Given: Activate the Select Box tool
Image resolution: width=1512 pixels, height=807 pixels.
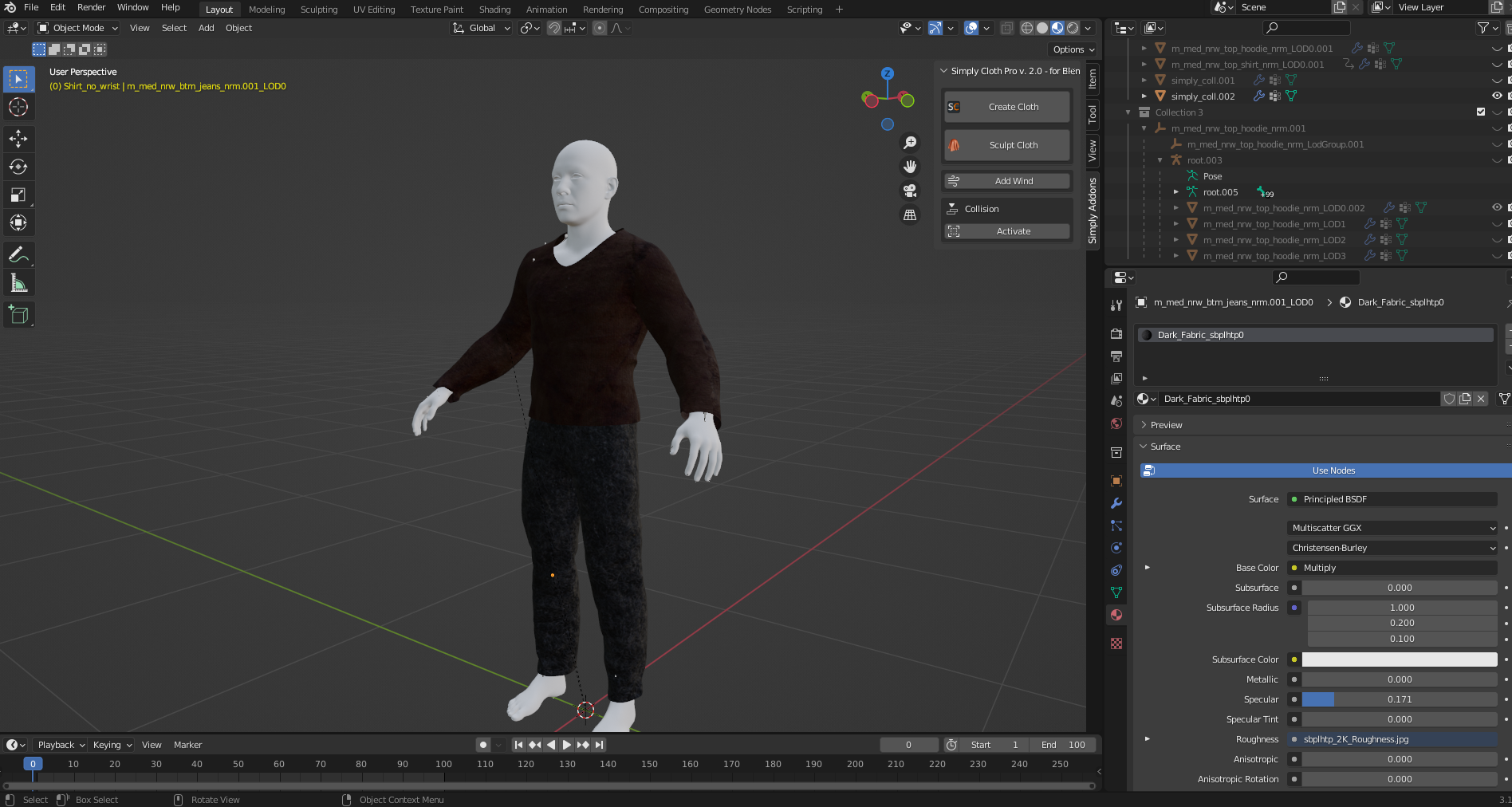Looking at the screenshot, I should [x=18, y=79].
